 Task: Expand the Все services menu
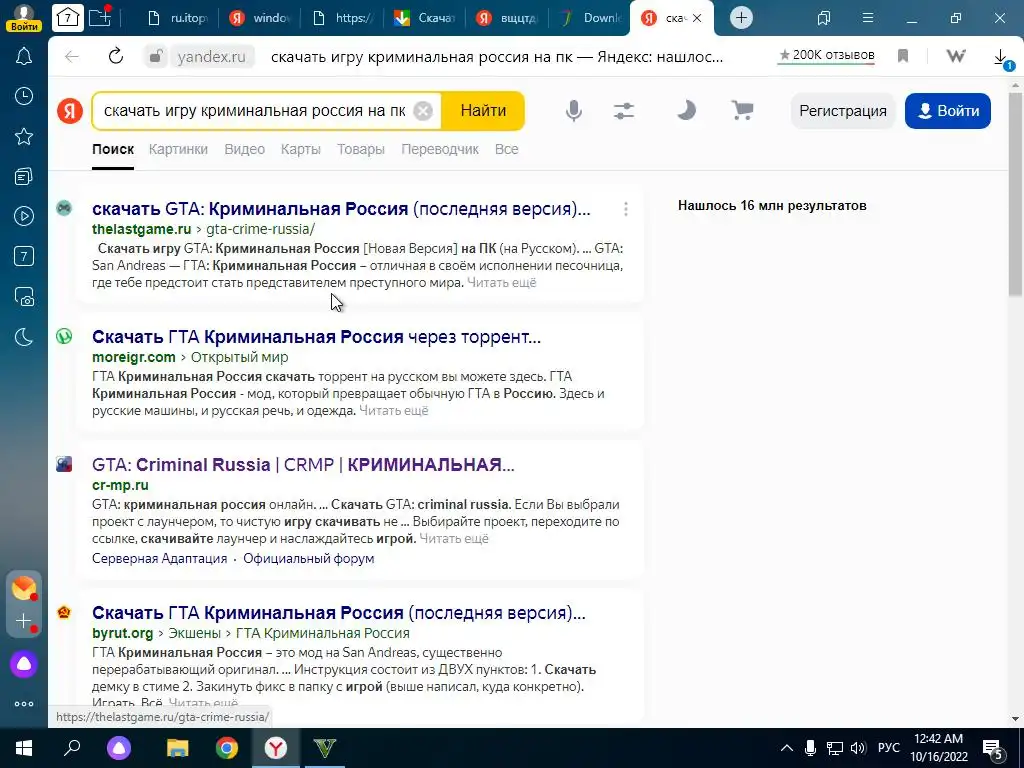pyautogui.click(x=507, y=150)
